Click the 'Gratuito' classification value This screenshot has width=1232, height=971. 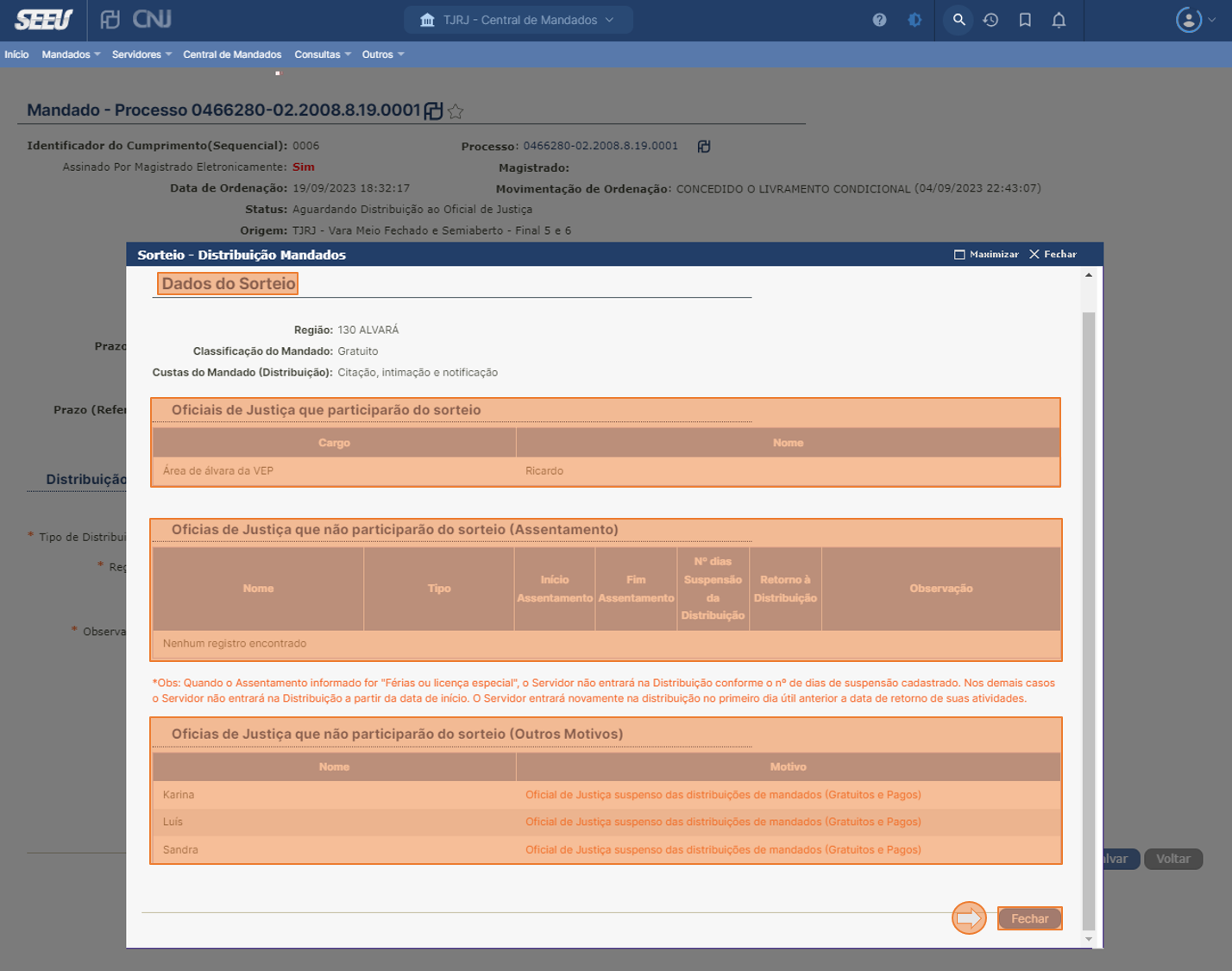358,351
